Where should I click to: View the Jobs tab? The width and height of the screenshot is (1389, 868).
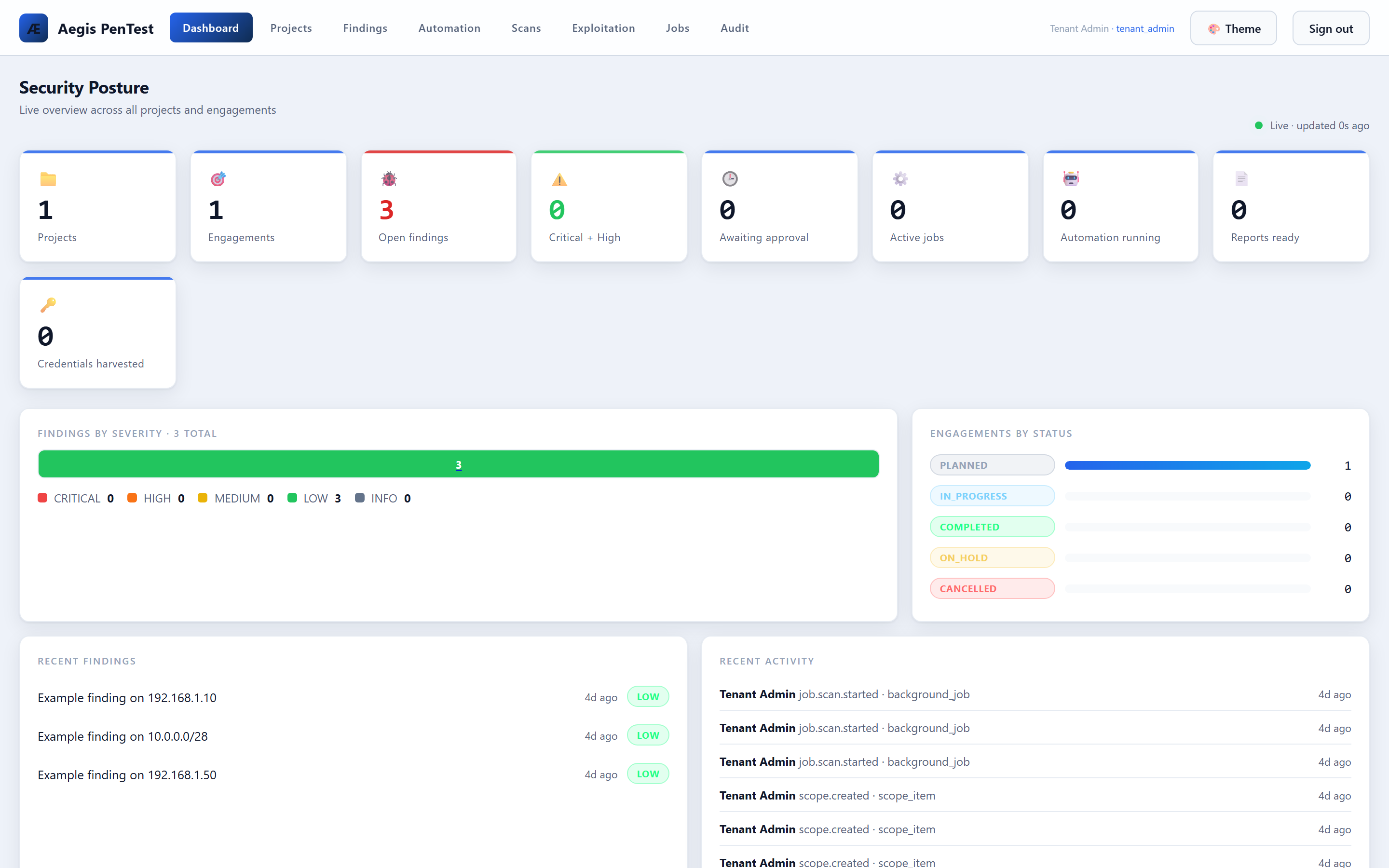[678, 28]
